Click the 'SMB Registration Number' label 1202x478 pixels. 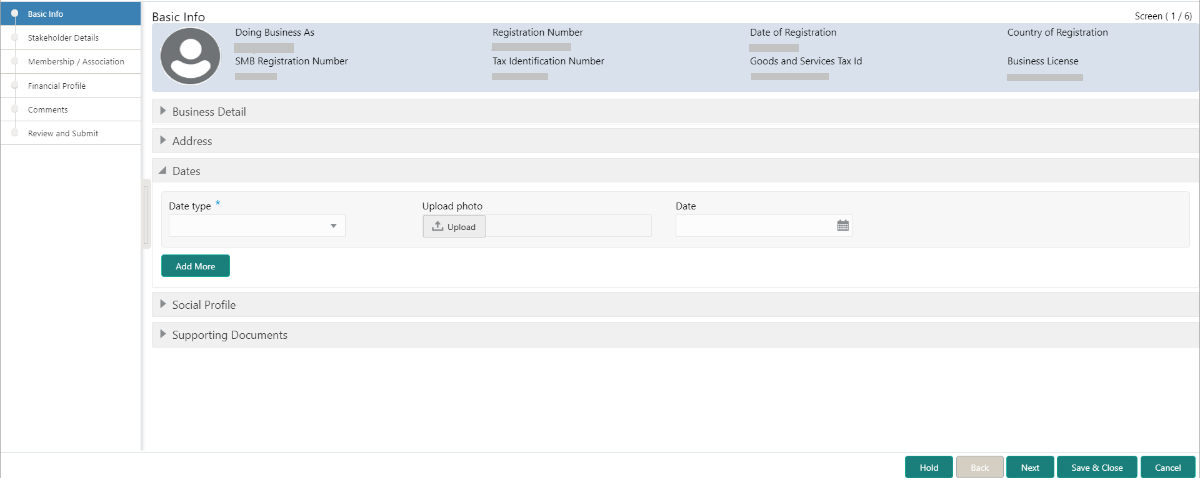[x=291, y=61]
